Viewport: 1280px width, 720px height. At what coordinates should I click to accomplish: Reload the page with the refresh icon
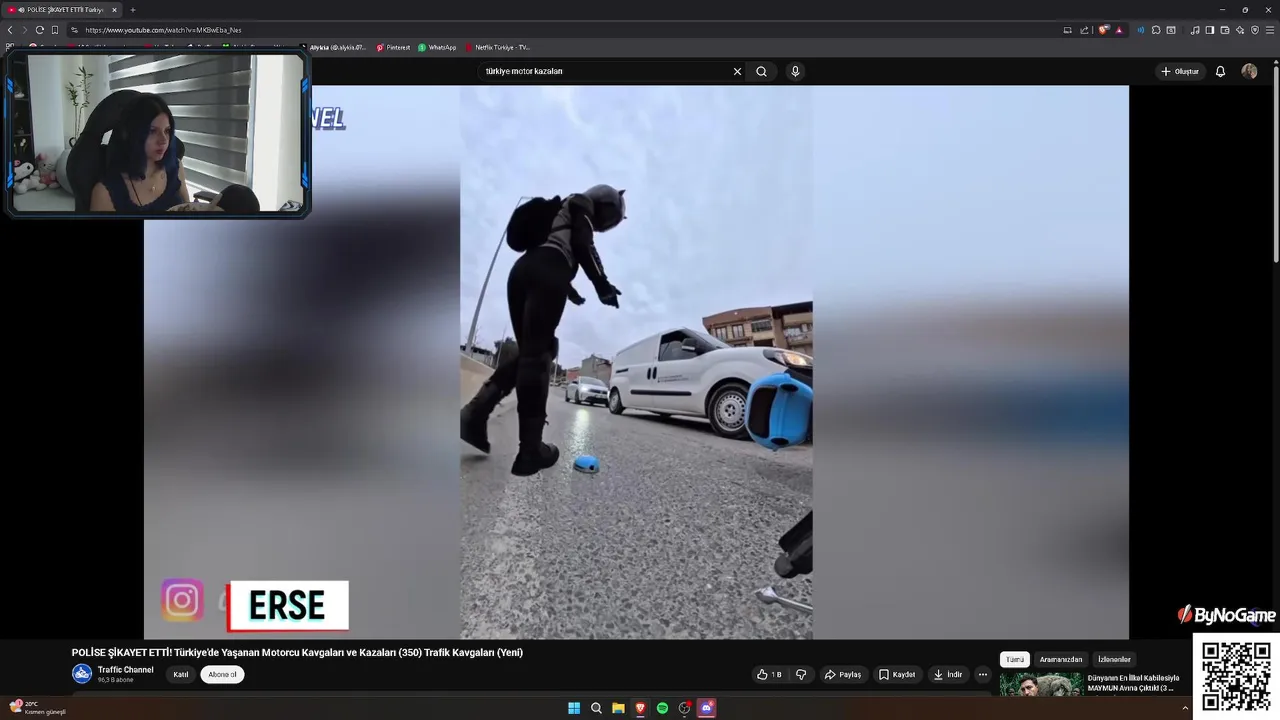(39, 30)
